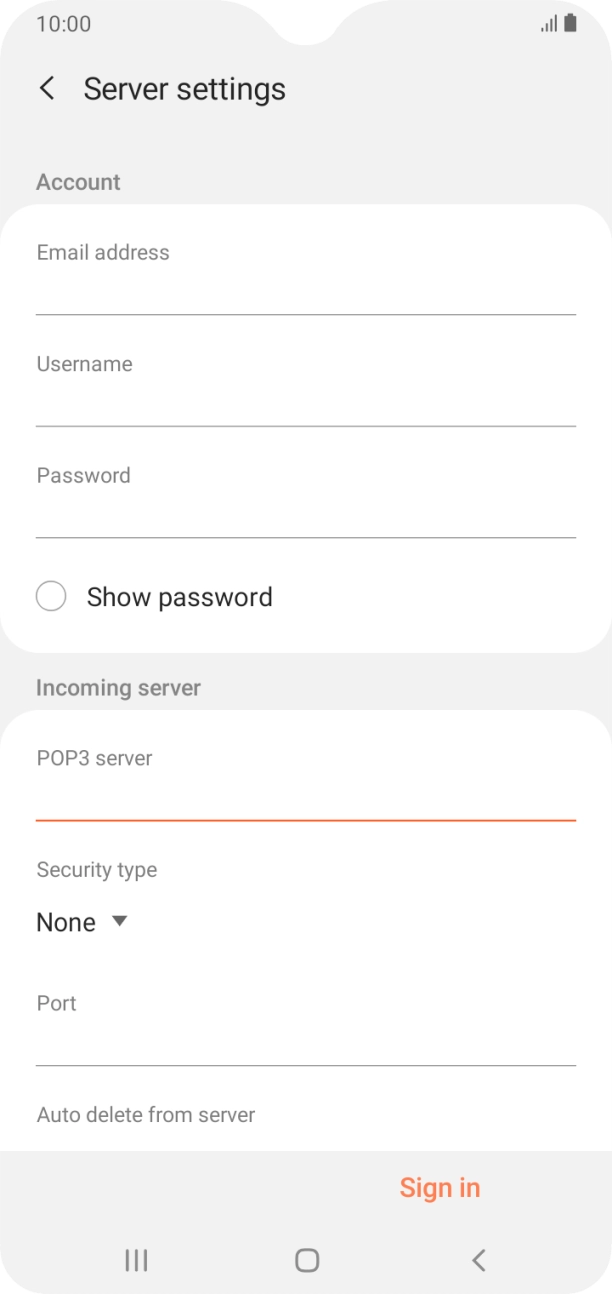Open Auto delete from server options

[x=145, y=1114]
